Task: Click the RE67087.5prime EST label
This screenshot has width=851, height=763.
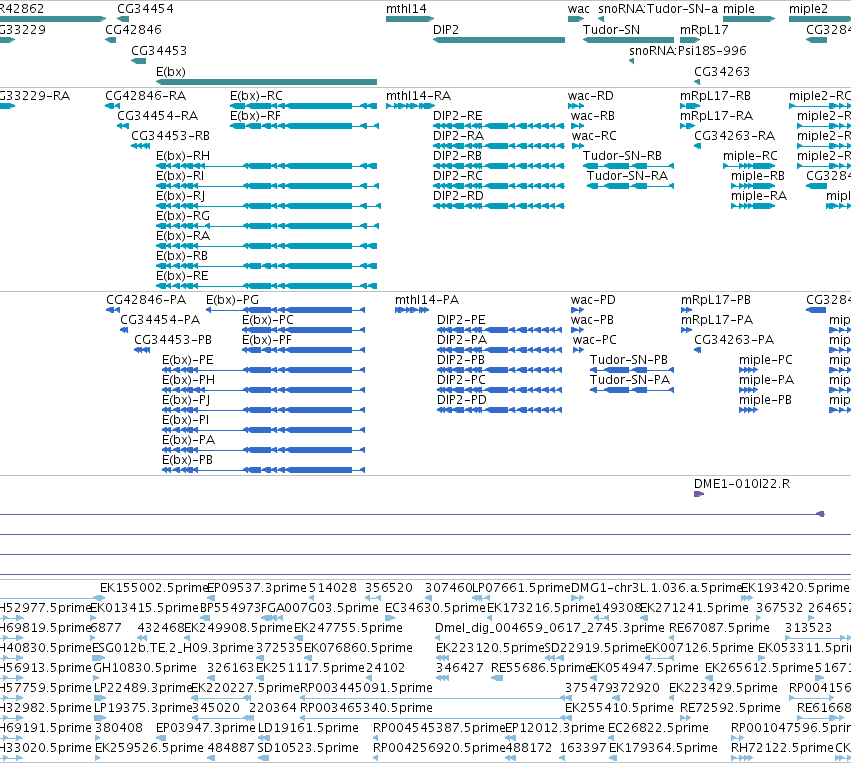Action: click(719, 628)
